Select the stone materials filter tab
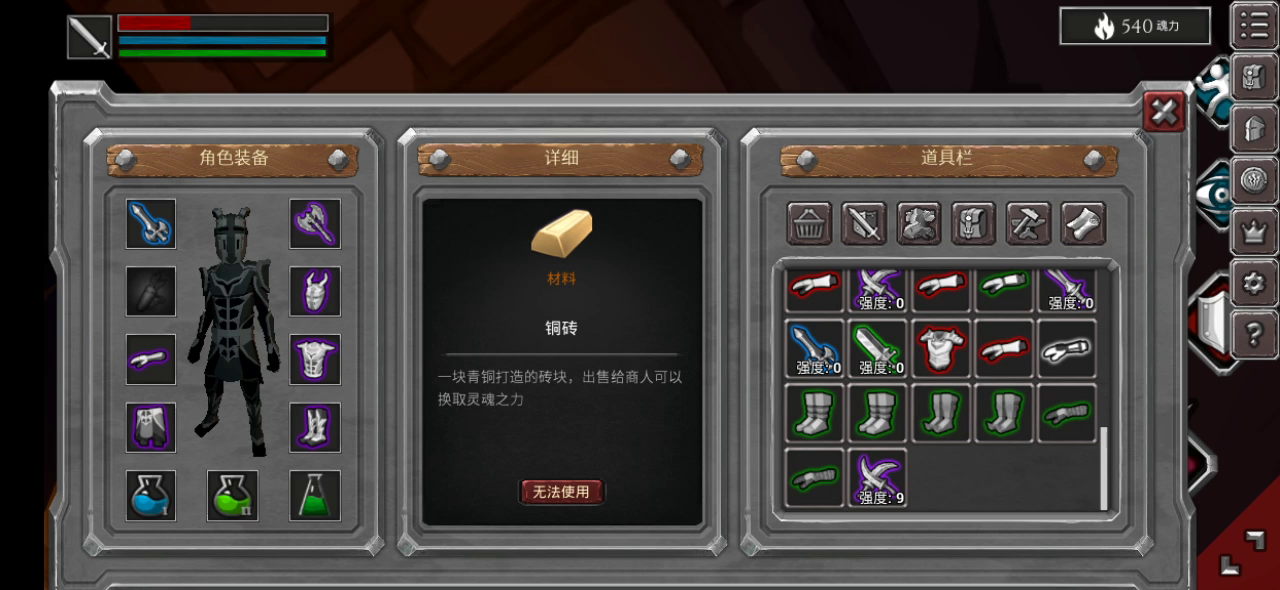Viewport: 1280px width, 590px height. [x=919, y=224]
